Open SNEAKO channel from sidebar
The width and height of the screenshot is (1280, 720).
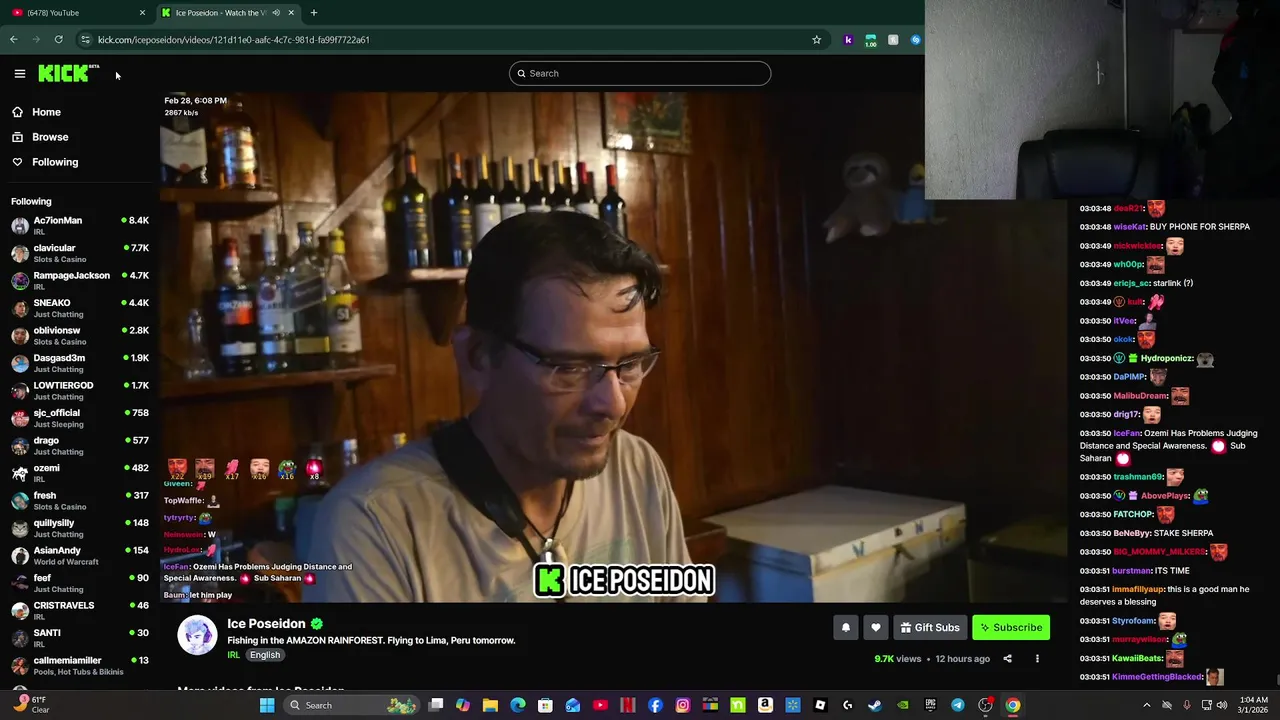80,308
